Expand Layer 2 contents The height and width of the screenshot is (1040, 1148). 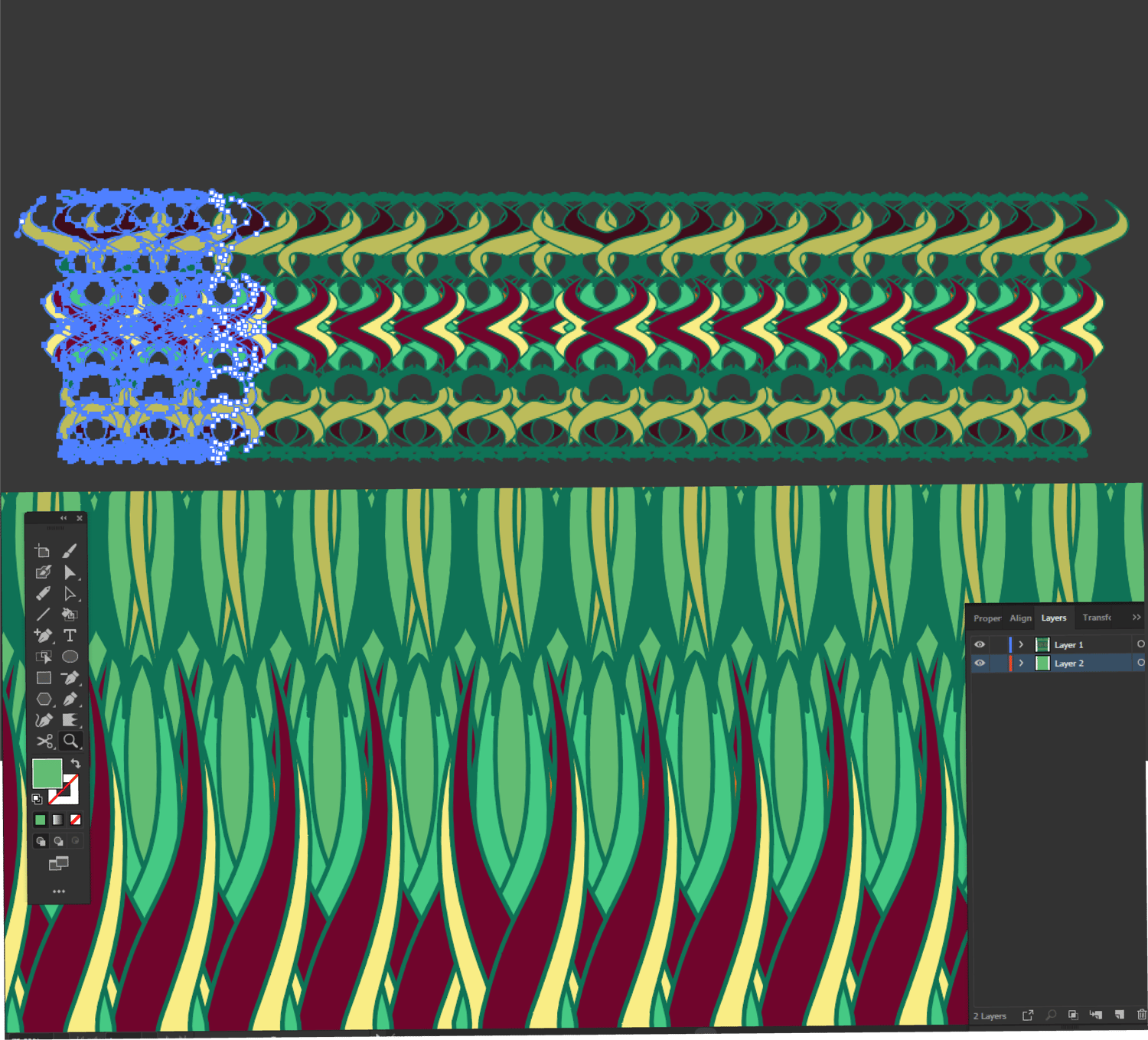pos(1021,663)
